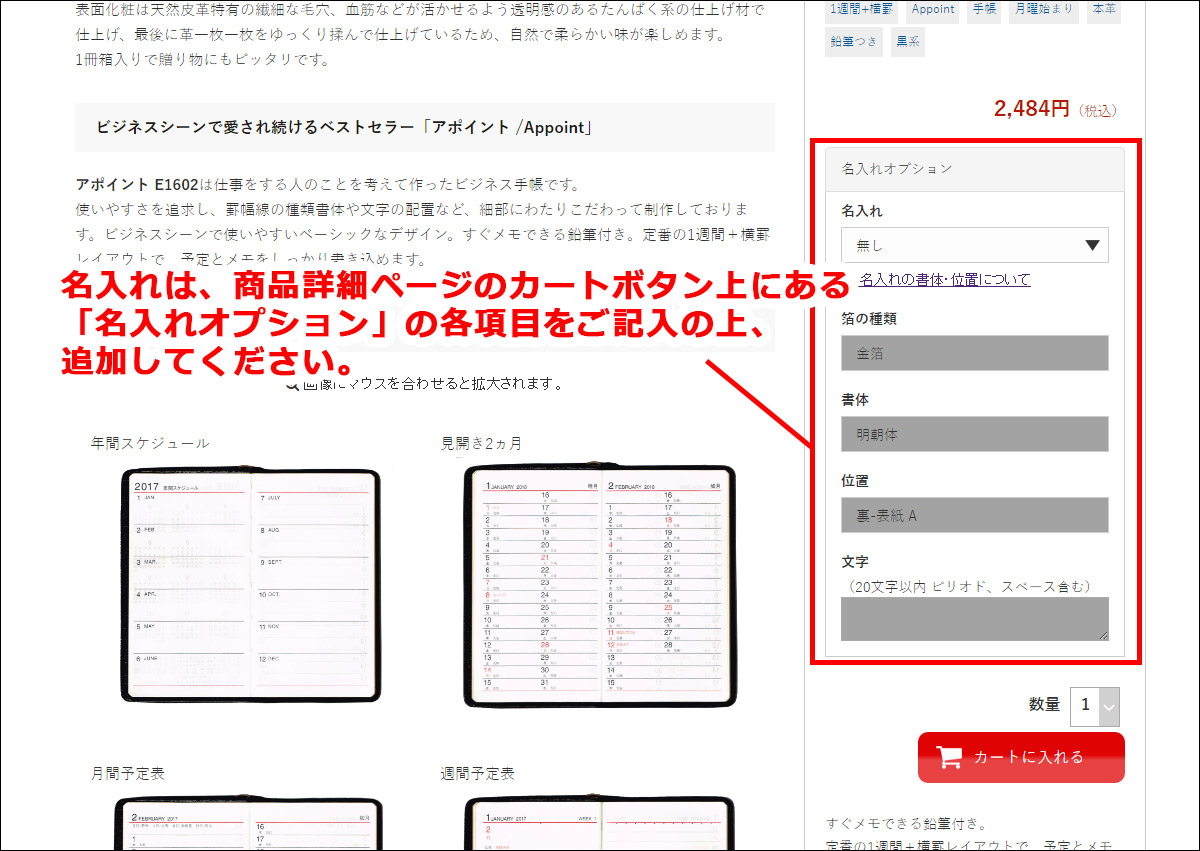Open the 箔の種類 field showing 金箔
The image size is (1200, 851).
pyautogui.click(x=975, y=353)
